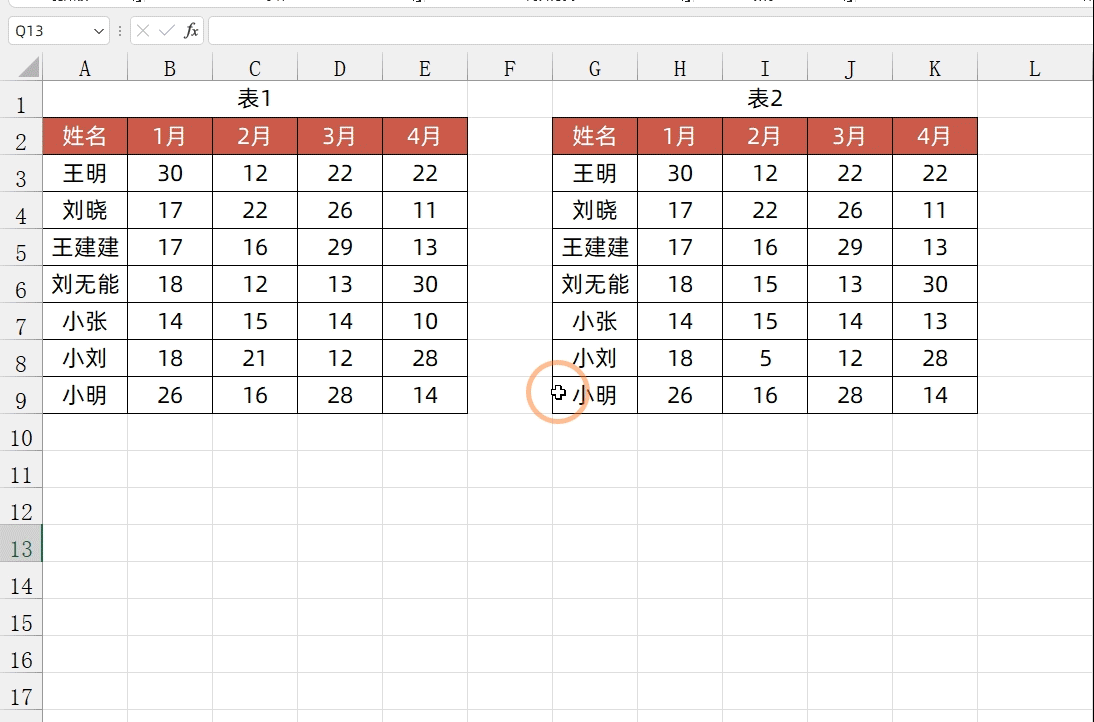The width and height of the screenshot is (1094, 722).
Task: Click the 表2 title cell
Action: [765, 98]
